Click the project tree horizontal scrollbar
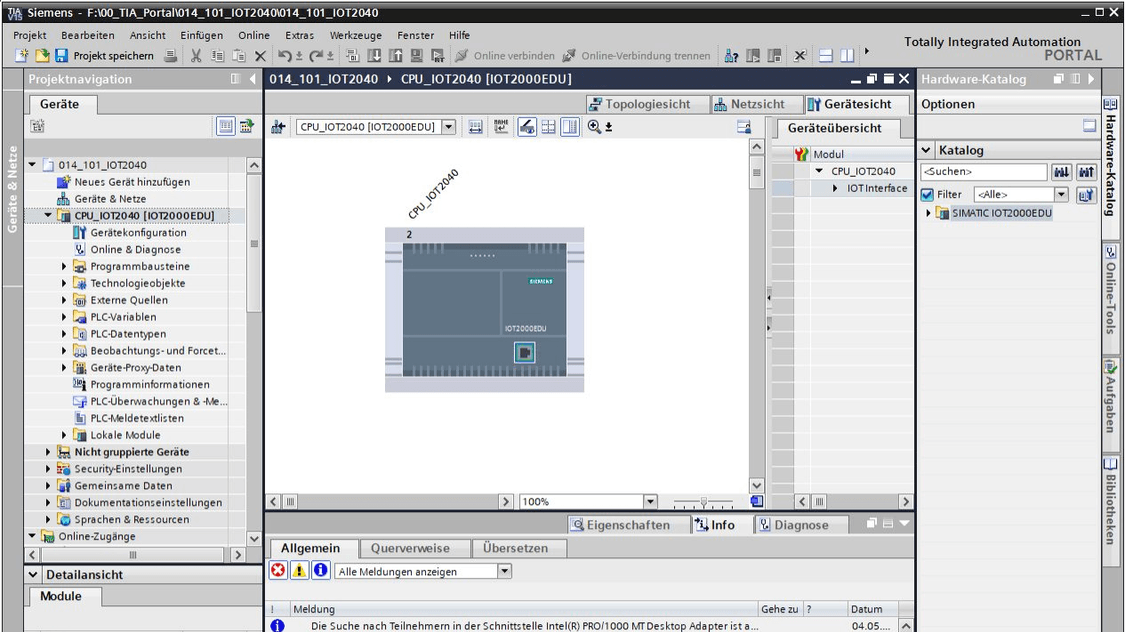The width and height of the screenshot is (1125, 632). click(133, 555)
